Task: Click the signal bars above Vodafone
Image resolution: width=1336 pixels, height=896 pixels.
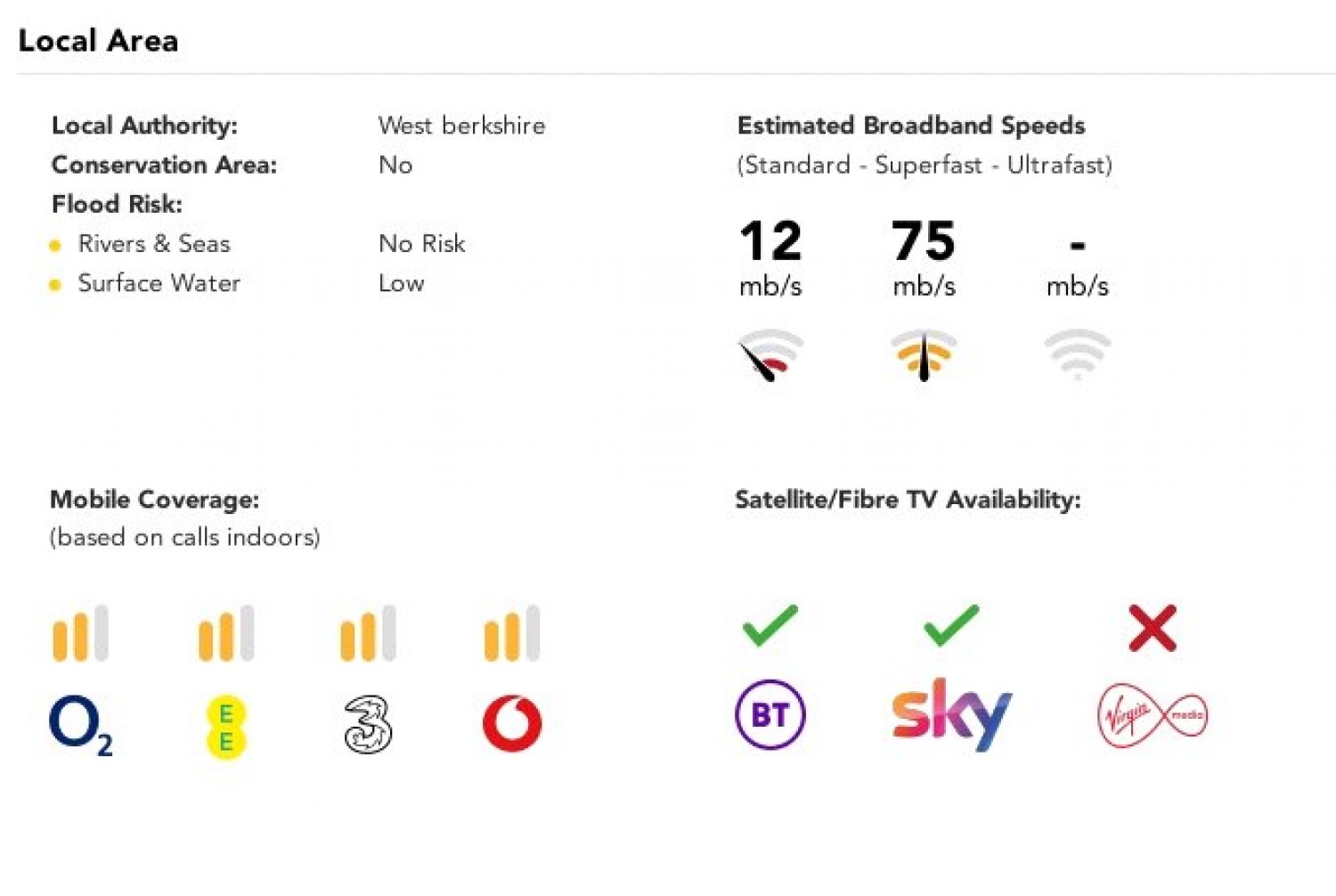Action: tap(512, 633)
